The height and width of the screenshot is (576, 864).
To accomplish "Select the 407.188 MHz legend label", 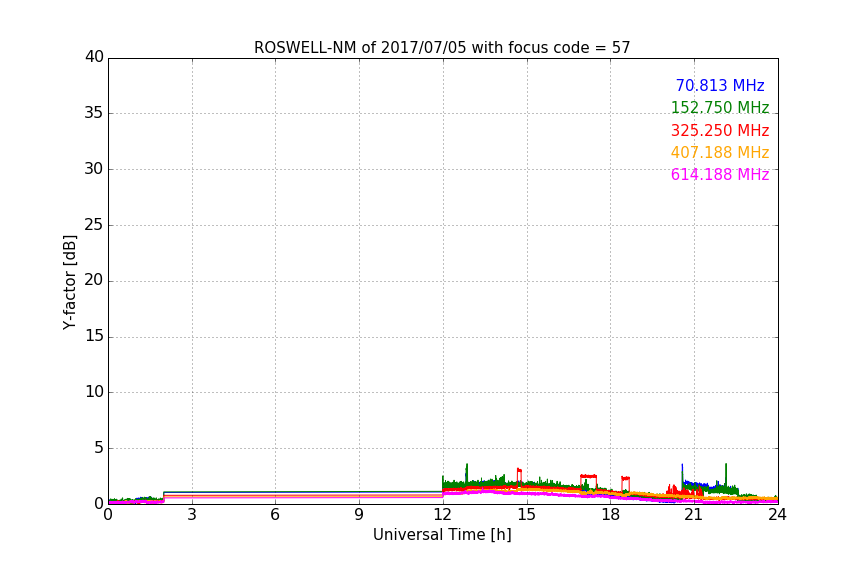I will pyautogui.click(x=720, y=153).
